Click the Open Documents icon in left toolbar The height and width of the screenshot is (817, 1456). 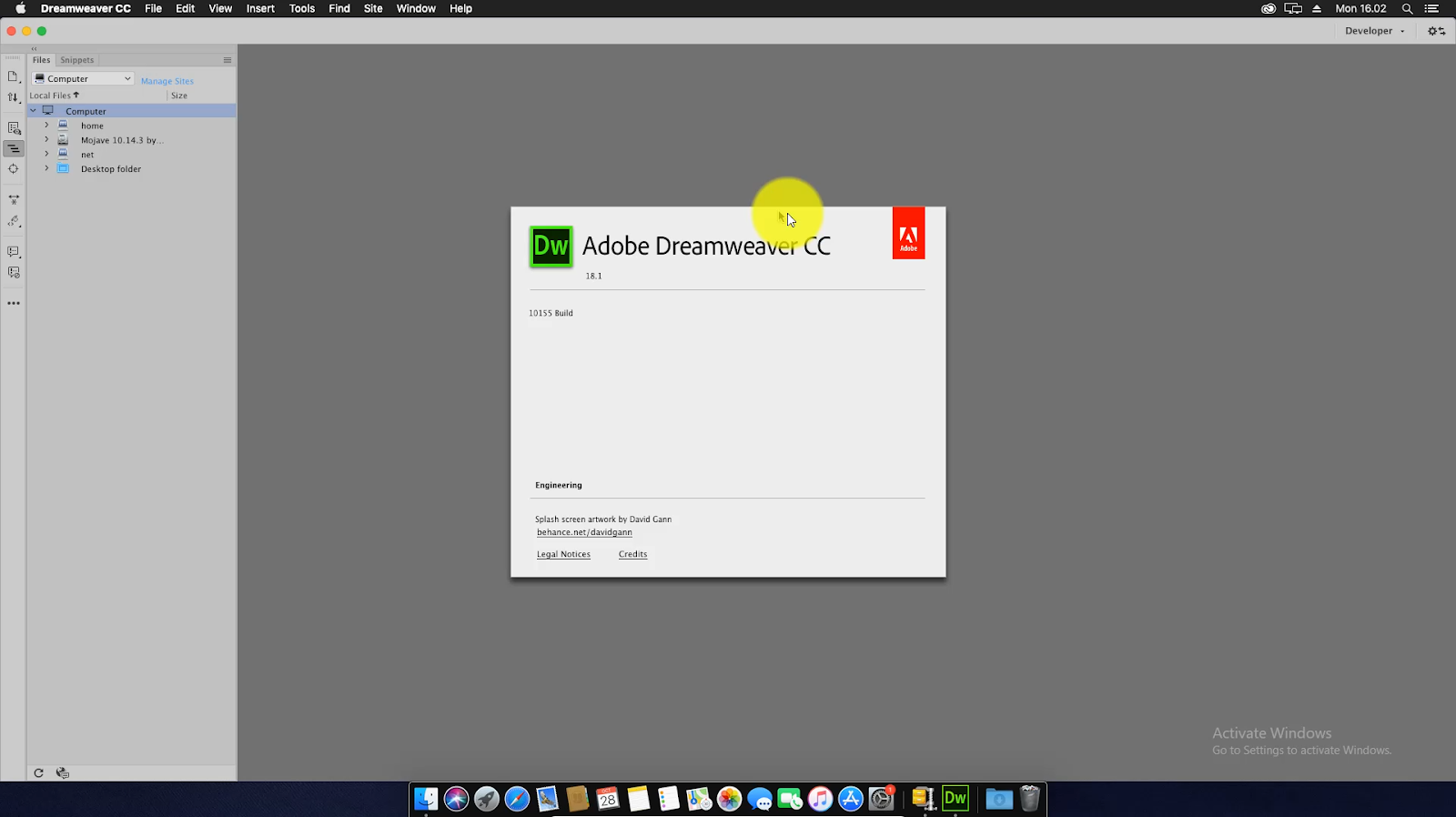click(x=13, y=77)
